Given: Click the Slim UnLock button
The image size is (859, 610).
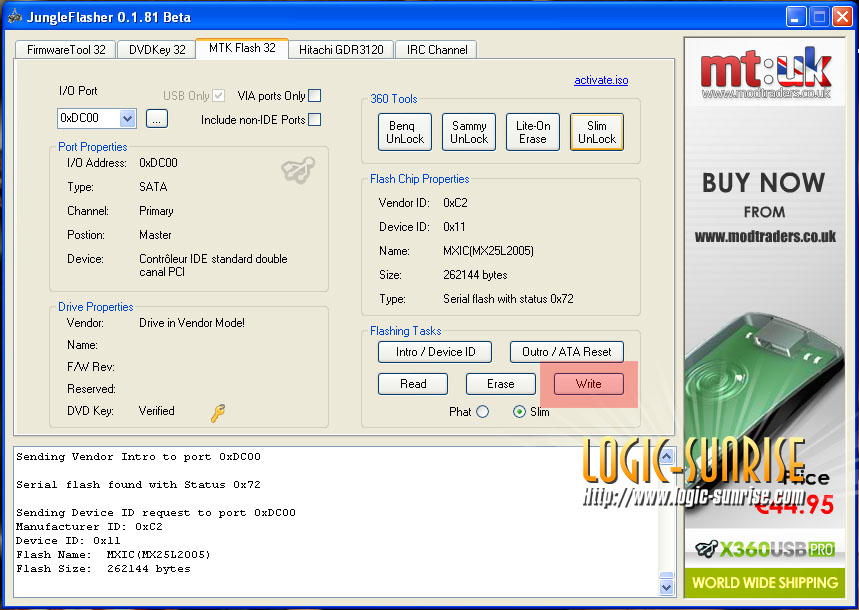Looking at the screenshot, I should [597, 132].
